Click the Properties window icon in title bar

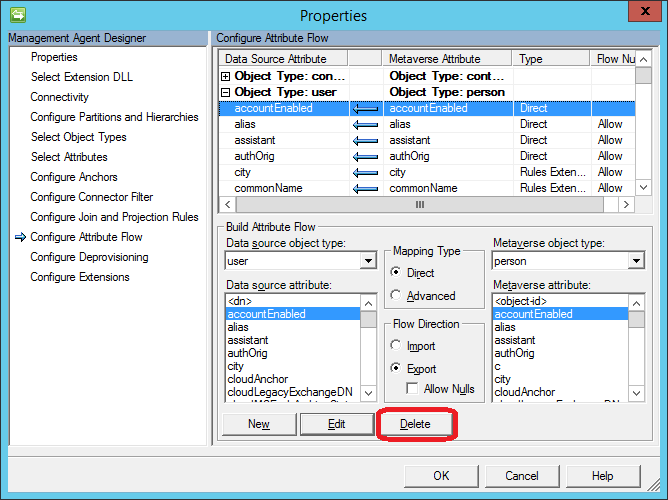pos(17,15)
